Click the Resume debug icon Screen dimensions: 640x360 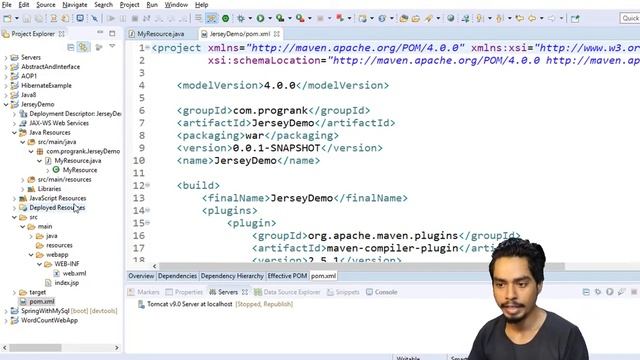(111, 18)
